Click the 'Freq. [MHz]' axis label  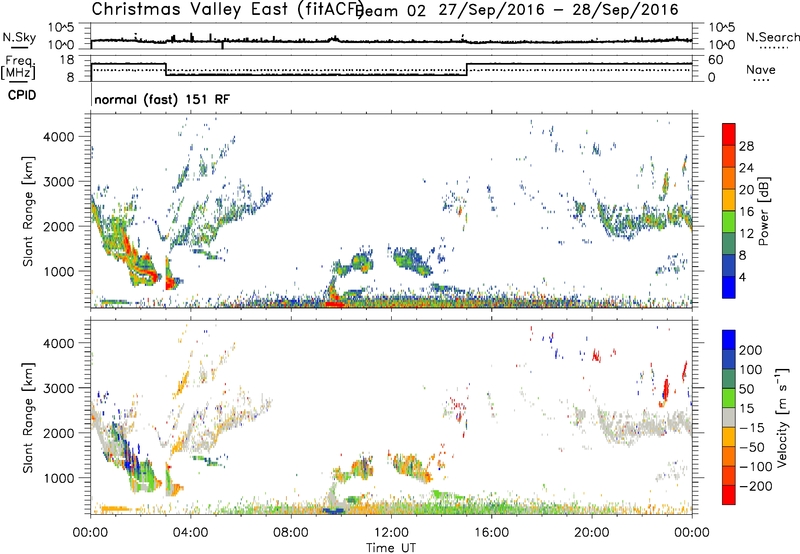coord(18,67)
